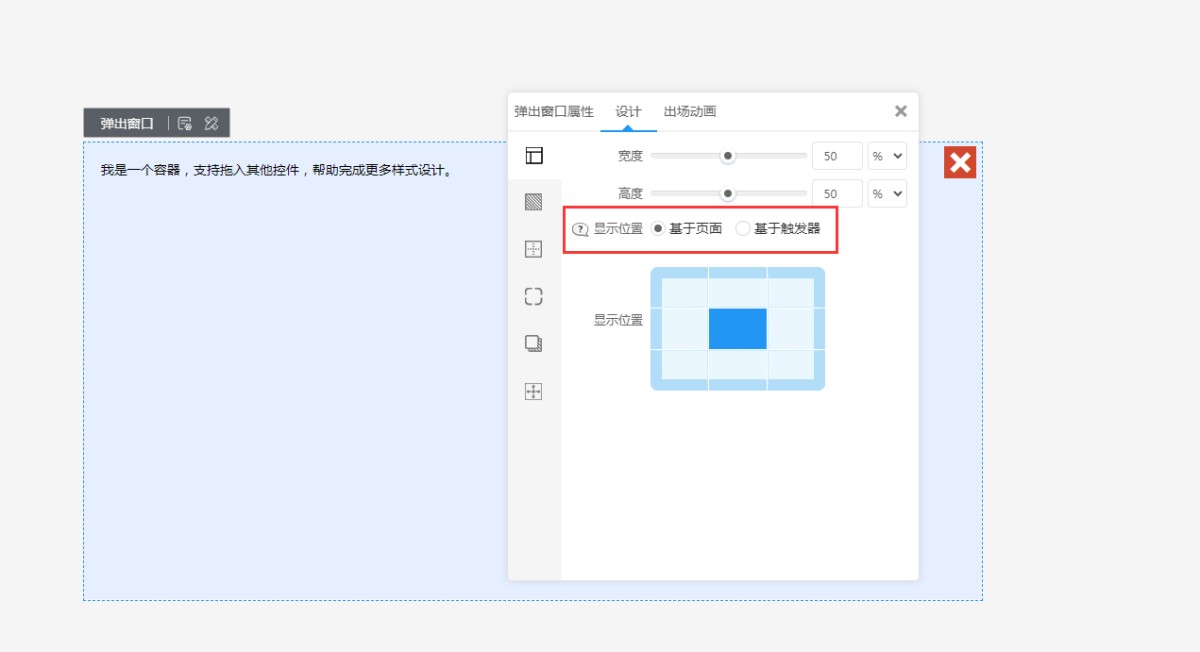1200x652 pixels.
Task: Select the hatched background style icon
Action: 534,202
